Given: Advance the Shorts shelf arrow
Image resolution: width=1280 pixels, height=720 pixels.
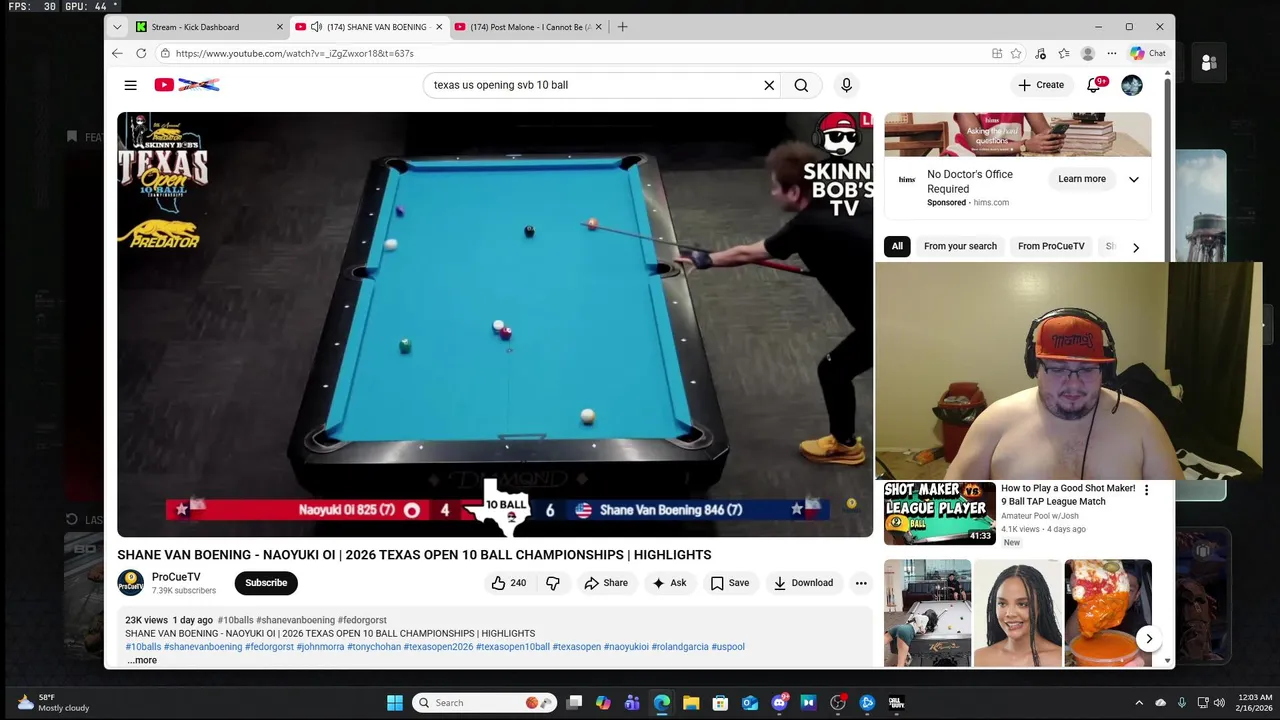Looking at the screenshot, I should click(x=1149, y=638).
